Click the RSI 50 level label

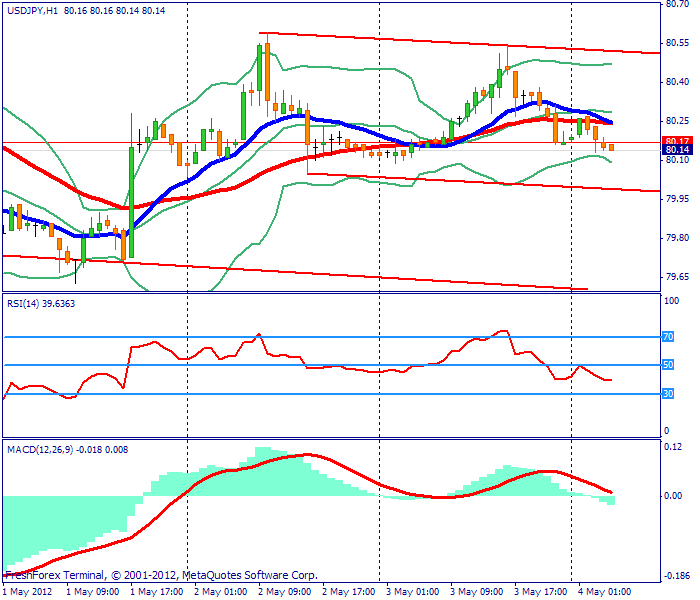click(x=668, y=365)
